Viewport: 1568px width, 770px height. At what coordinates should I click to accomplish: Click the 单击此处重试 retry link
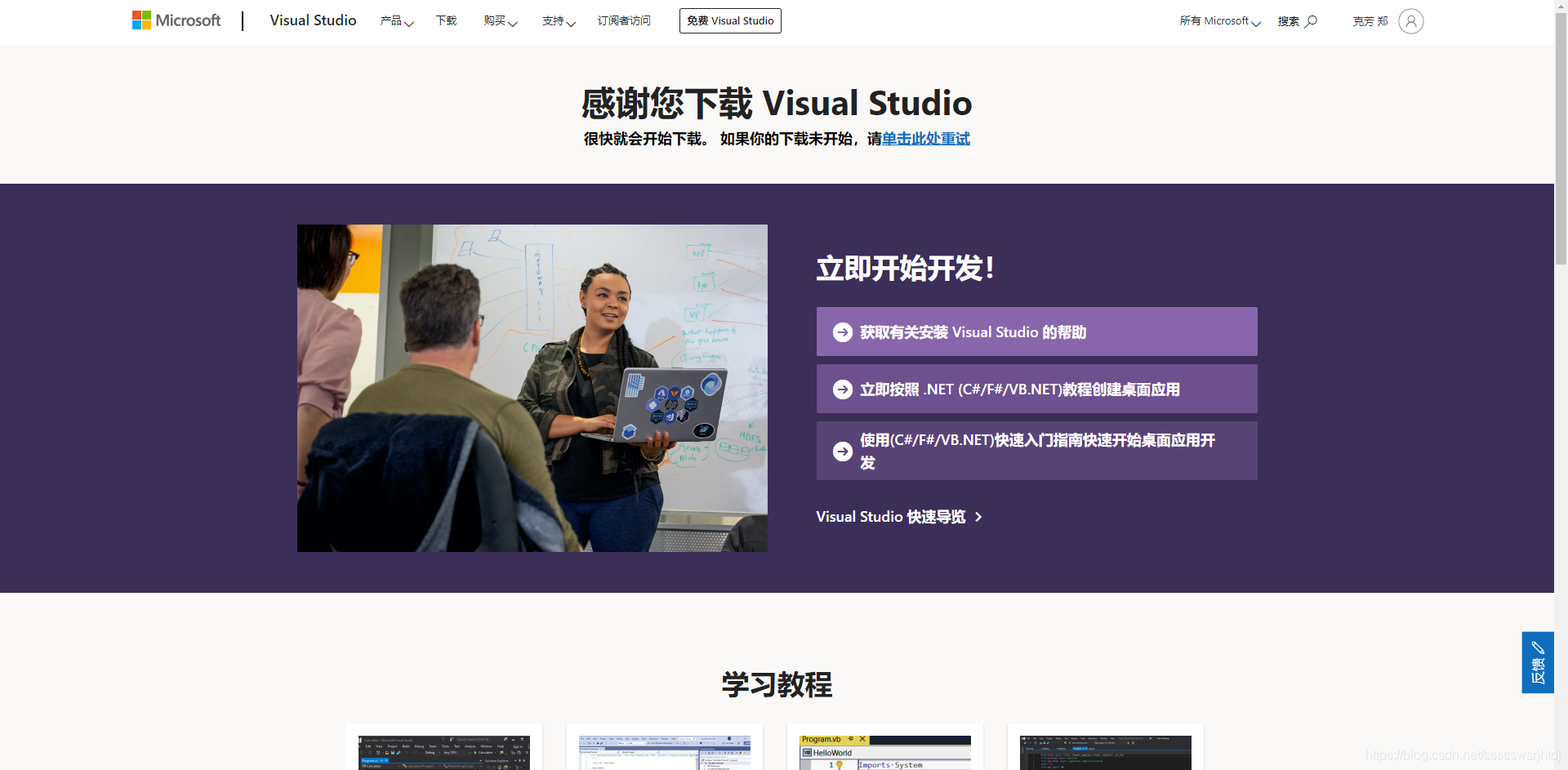(926, 139)
